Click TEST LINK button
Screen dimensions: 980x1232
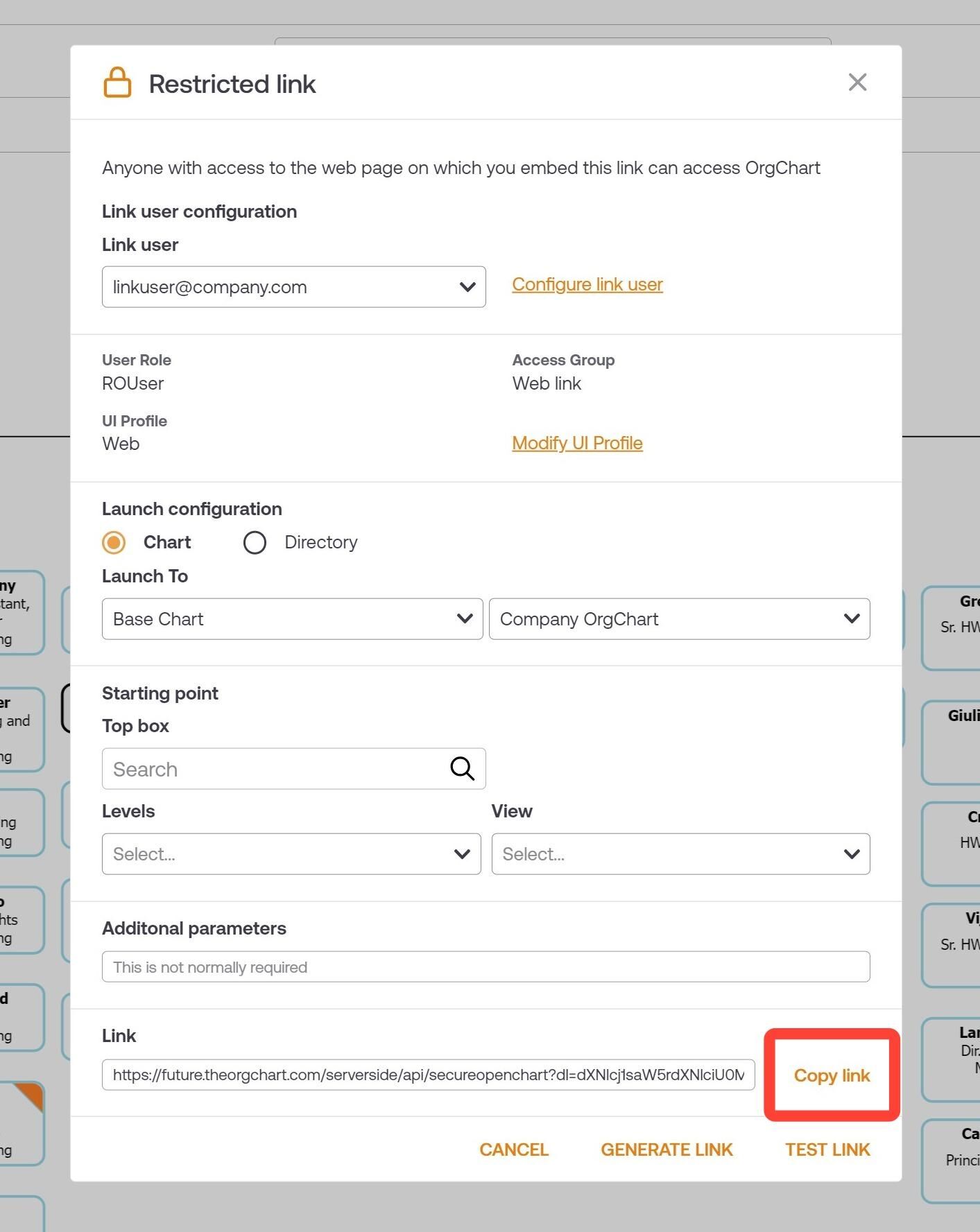[x=827, y=1149]
